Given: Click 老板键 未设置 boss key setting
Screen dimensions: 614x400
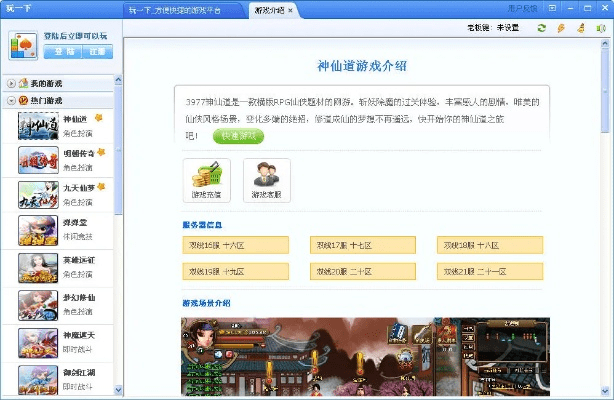Looking at the screenshot, I should pyautogui.click(x=493, y=28).
